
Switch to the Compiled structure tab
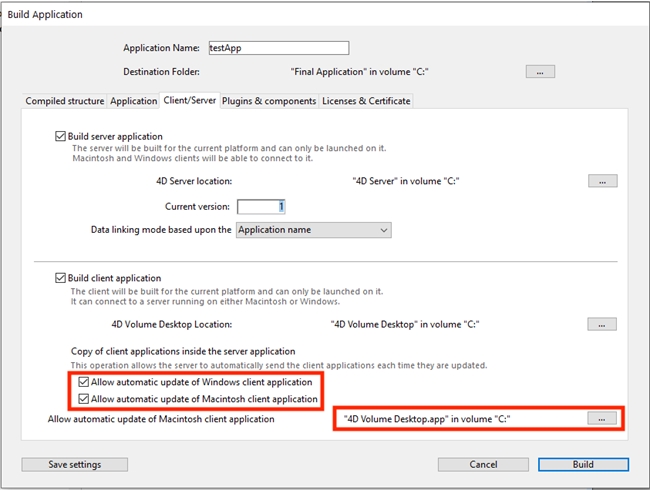64,101
